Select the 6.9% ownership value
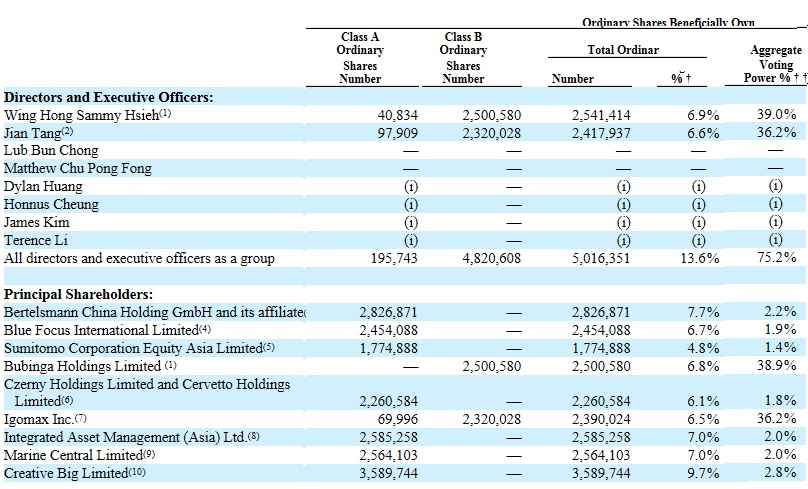The height and width of the screenshot is (489, 808). pos(703,115)
